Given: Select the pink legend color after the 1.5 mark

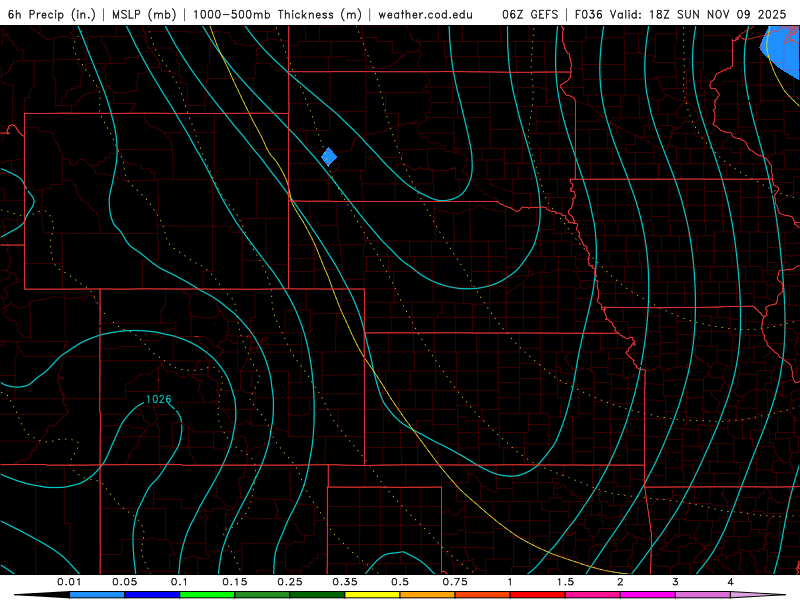Looking at the screenshot, I should 593,595.
